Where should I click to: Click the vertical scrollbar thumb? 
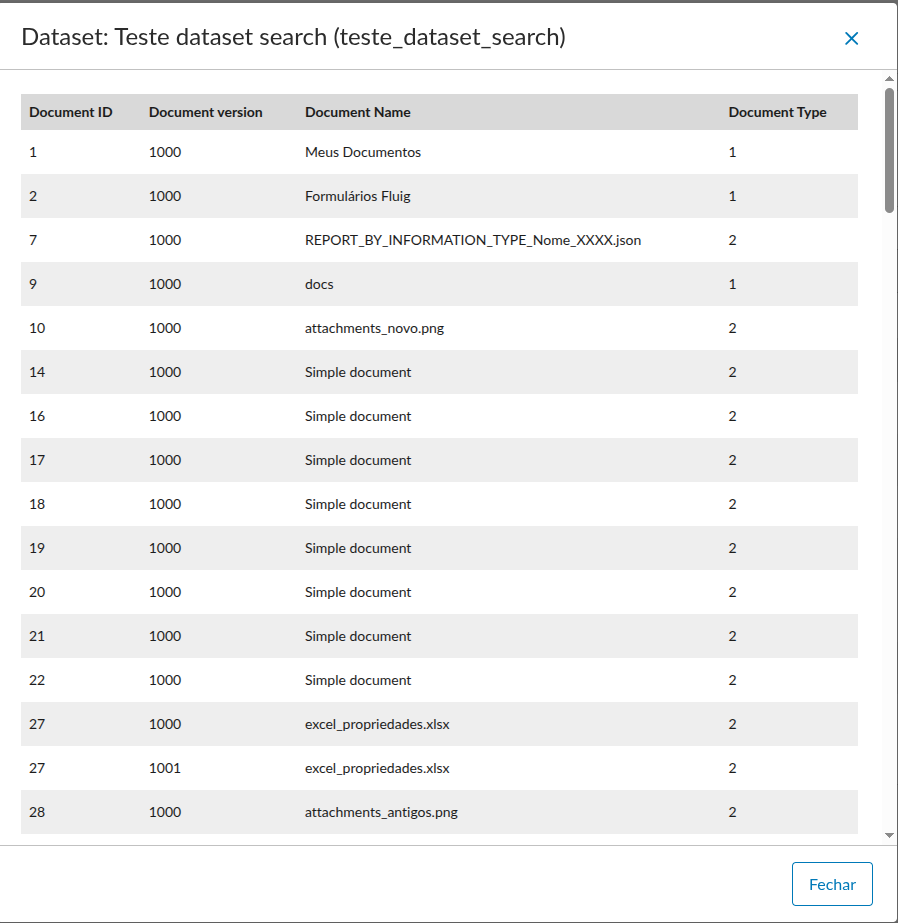point(889,150)
